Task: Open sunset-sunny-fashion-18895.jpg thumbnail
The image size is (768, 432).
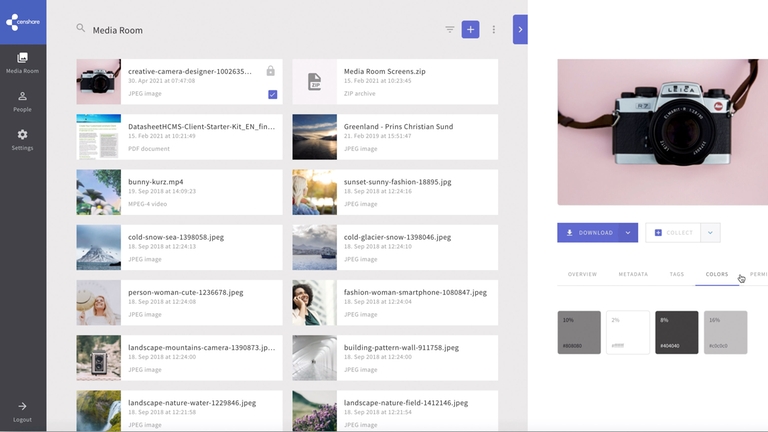Action: point(314,192)
